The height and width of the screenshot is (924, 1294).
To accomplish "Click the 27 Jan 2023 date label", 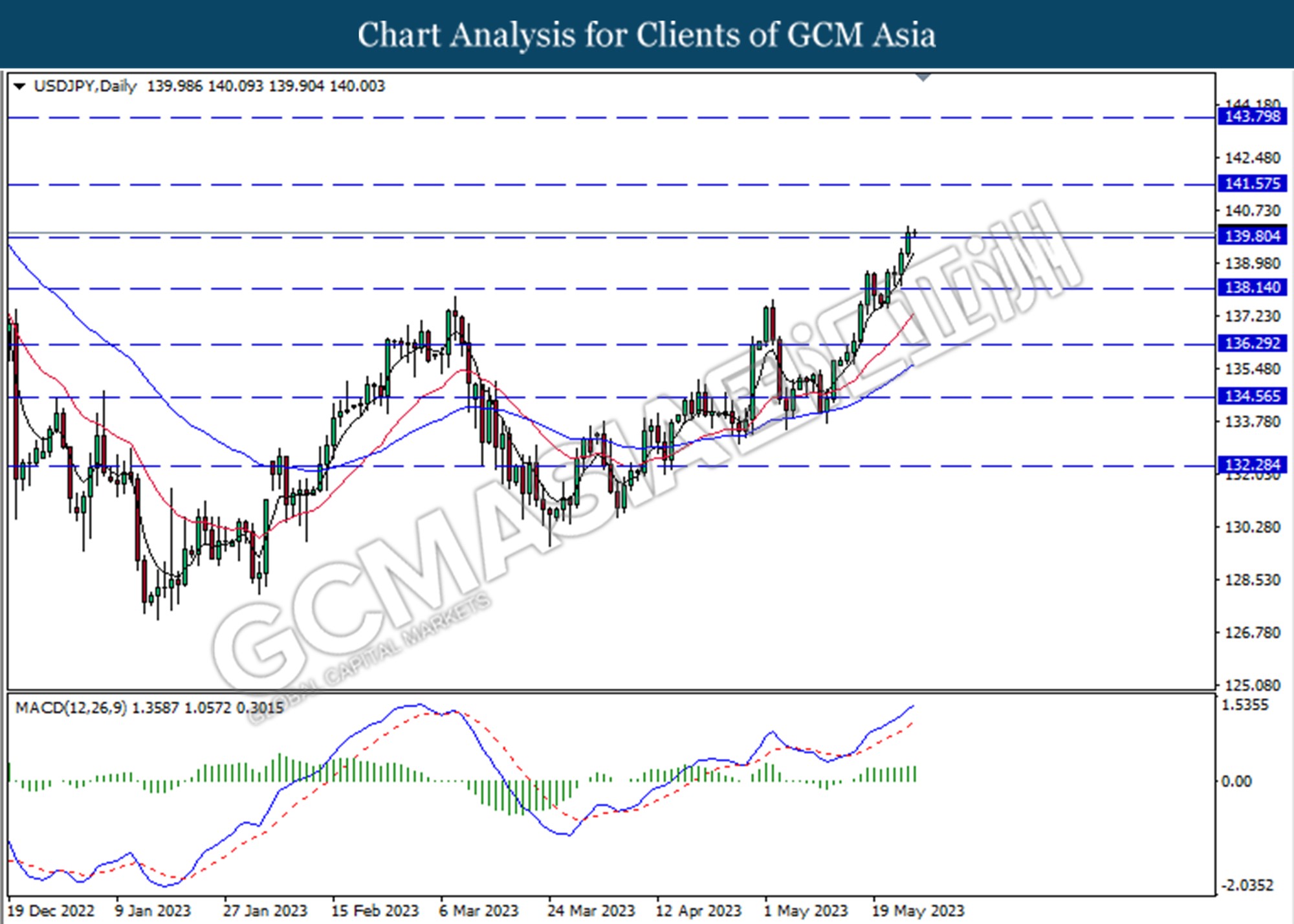I will coord(265,911).
